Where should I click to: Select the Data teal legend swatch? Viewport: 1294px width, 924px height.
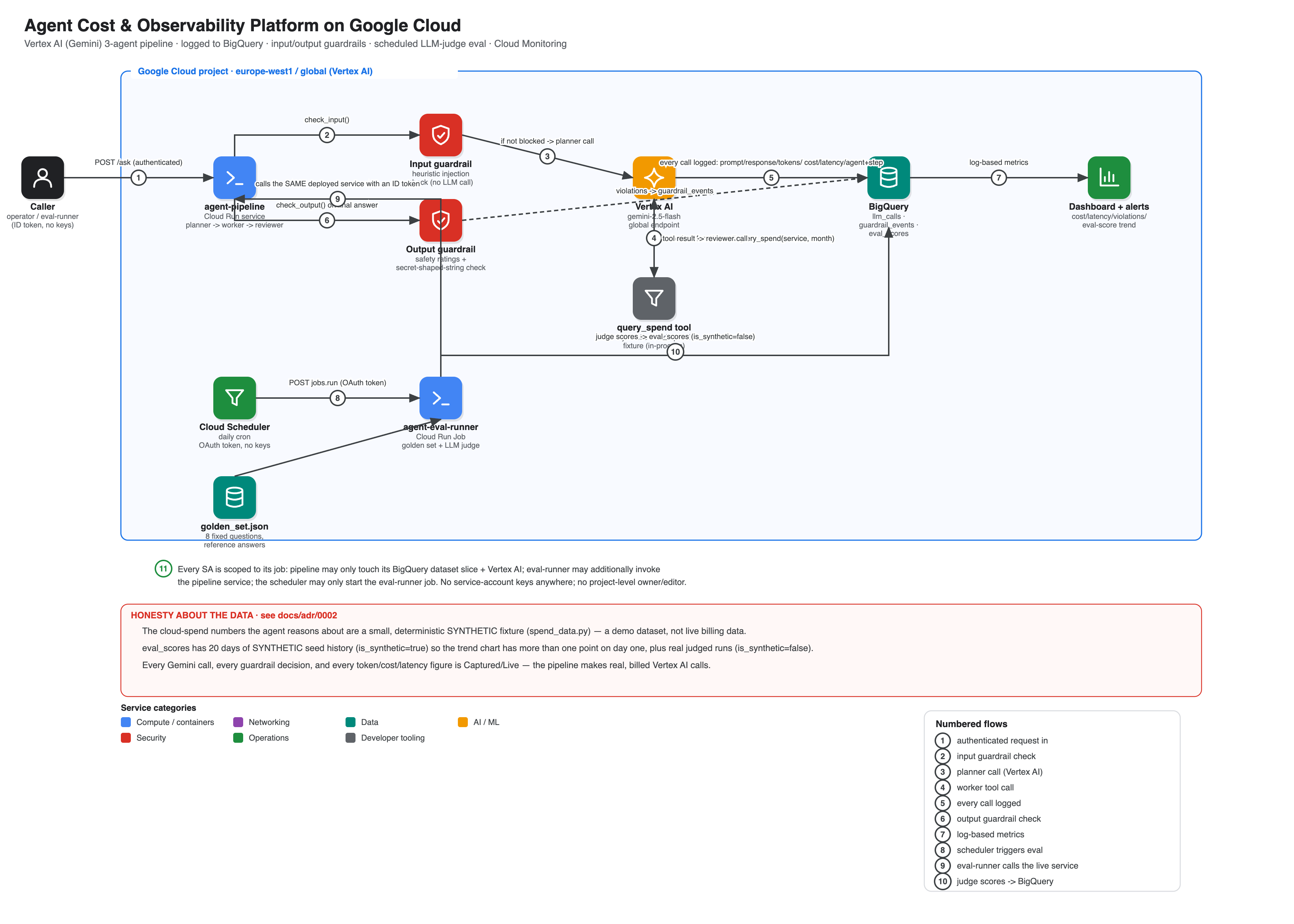pyautogui.click(x=351, y=722)
